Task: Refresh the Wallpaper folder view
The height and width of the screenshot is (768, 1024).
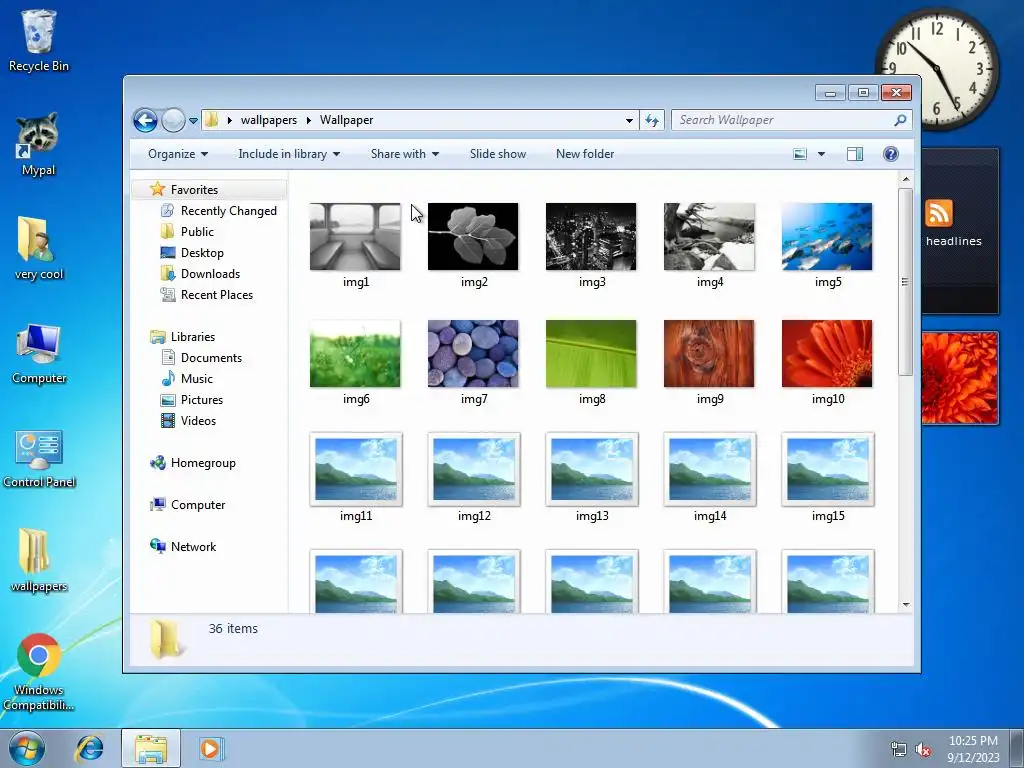Action: pos(652,120)
